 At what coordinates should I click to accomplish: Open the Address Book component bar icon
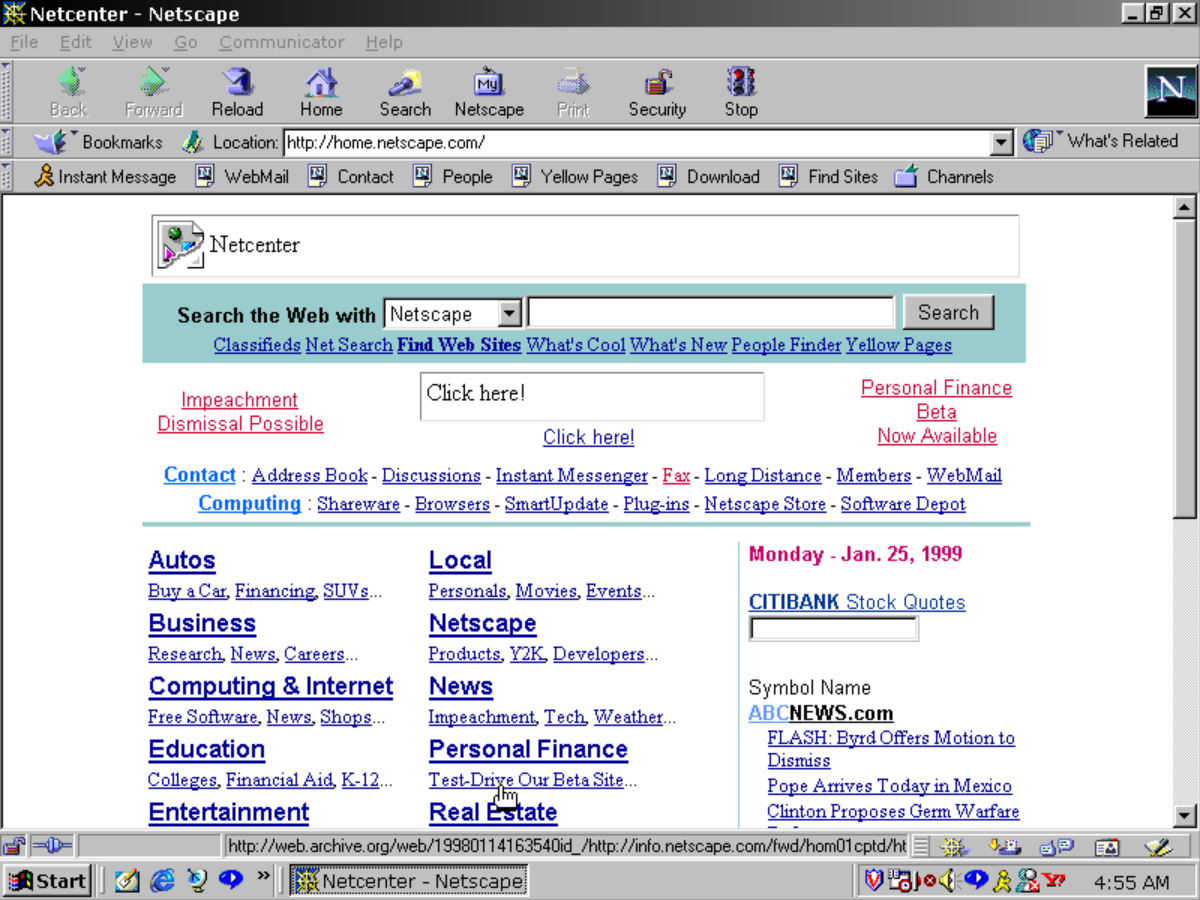click(x=1105, y=847)
